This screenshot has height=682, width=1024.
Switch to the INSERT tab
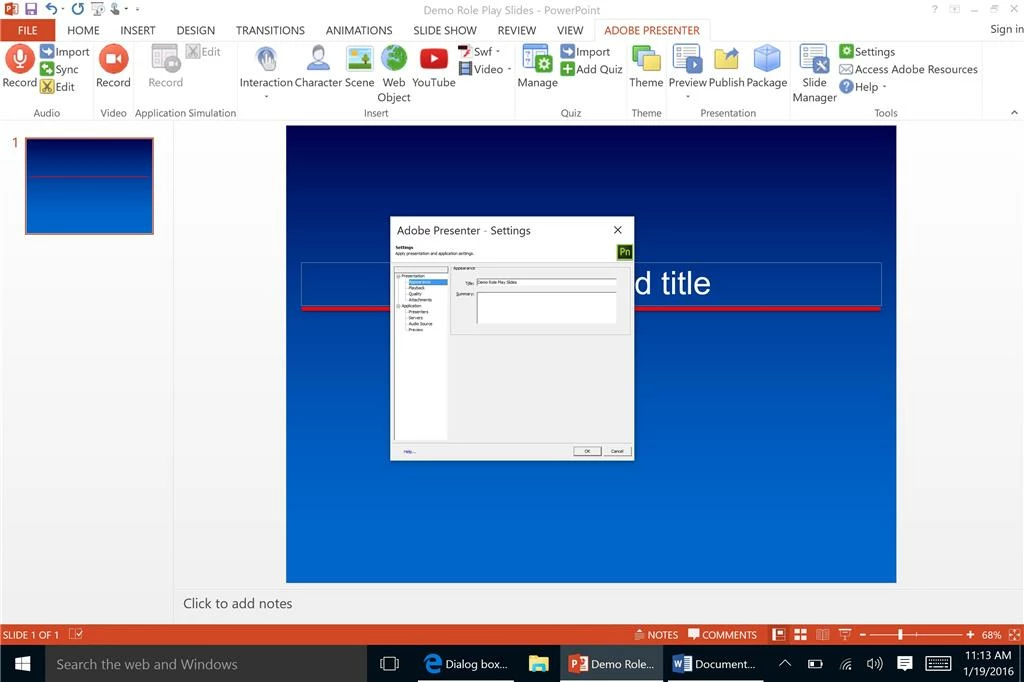coord(137,30)
